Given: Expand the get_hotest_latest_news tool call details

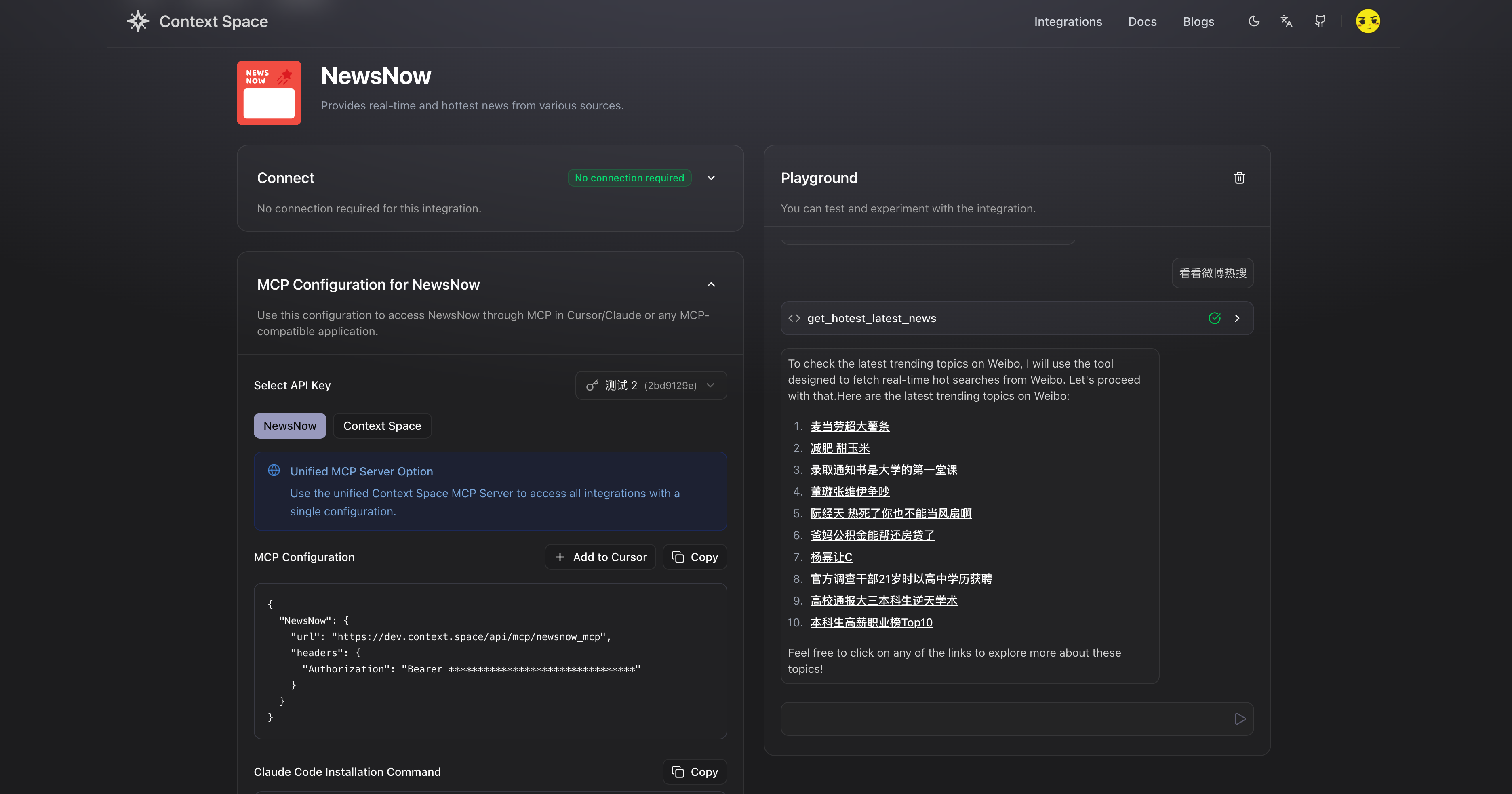Looking at the screenshot, I should coord(1237,318).
